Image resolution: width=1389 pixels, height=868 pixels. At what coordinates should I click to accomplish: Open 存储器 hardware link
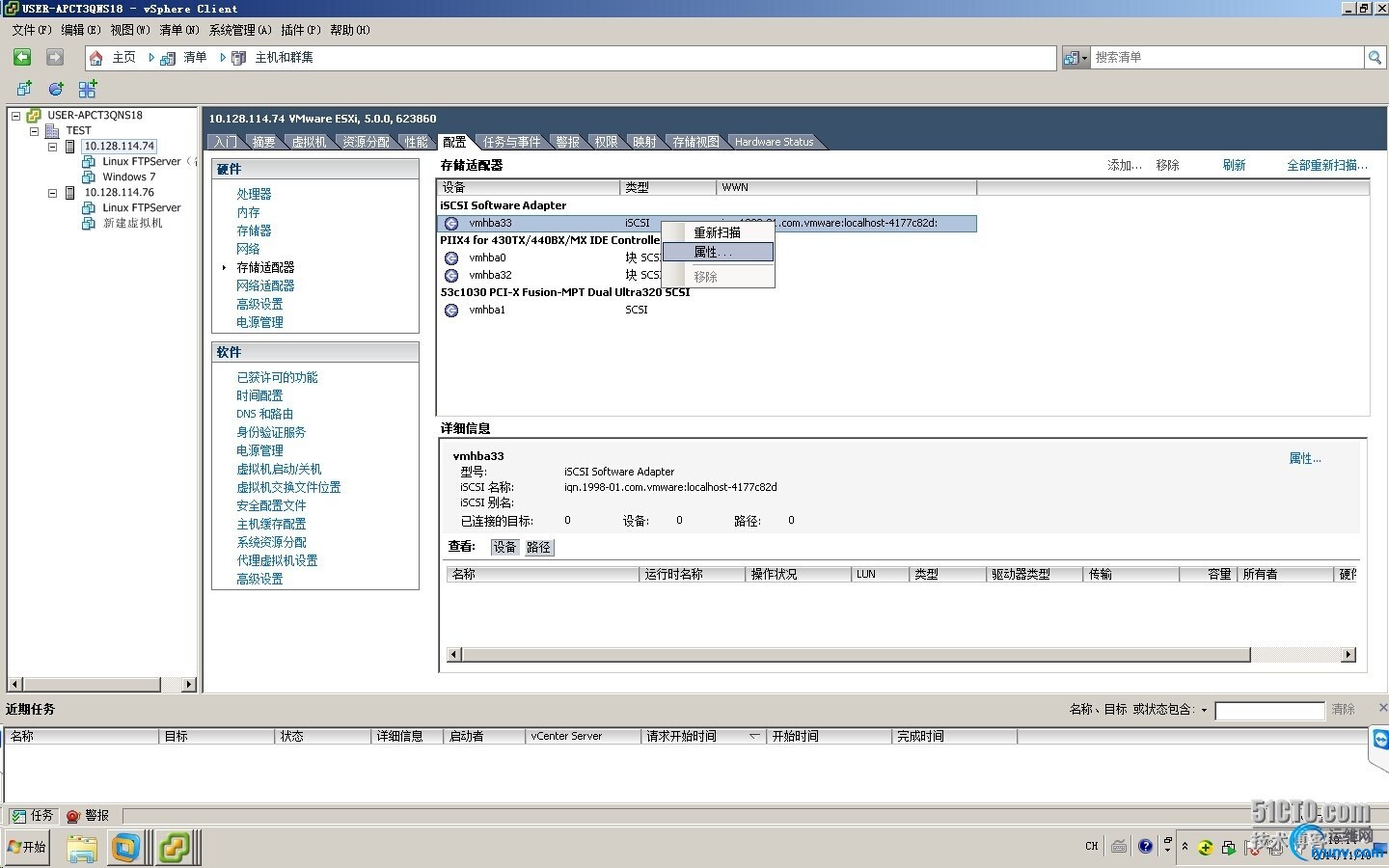click(254, 231)
